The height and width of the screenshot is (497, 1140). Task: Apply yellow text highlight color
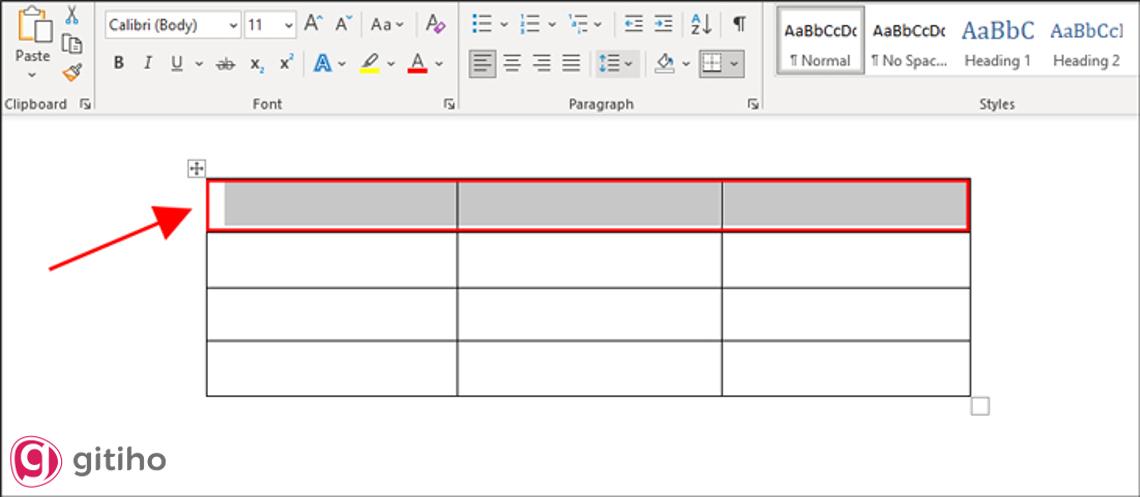[370, 64]
